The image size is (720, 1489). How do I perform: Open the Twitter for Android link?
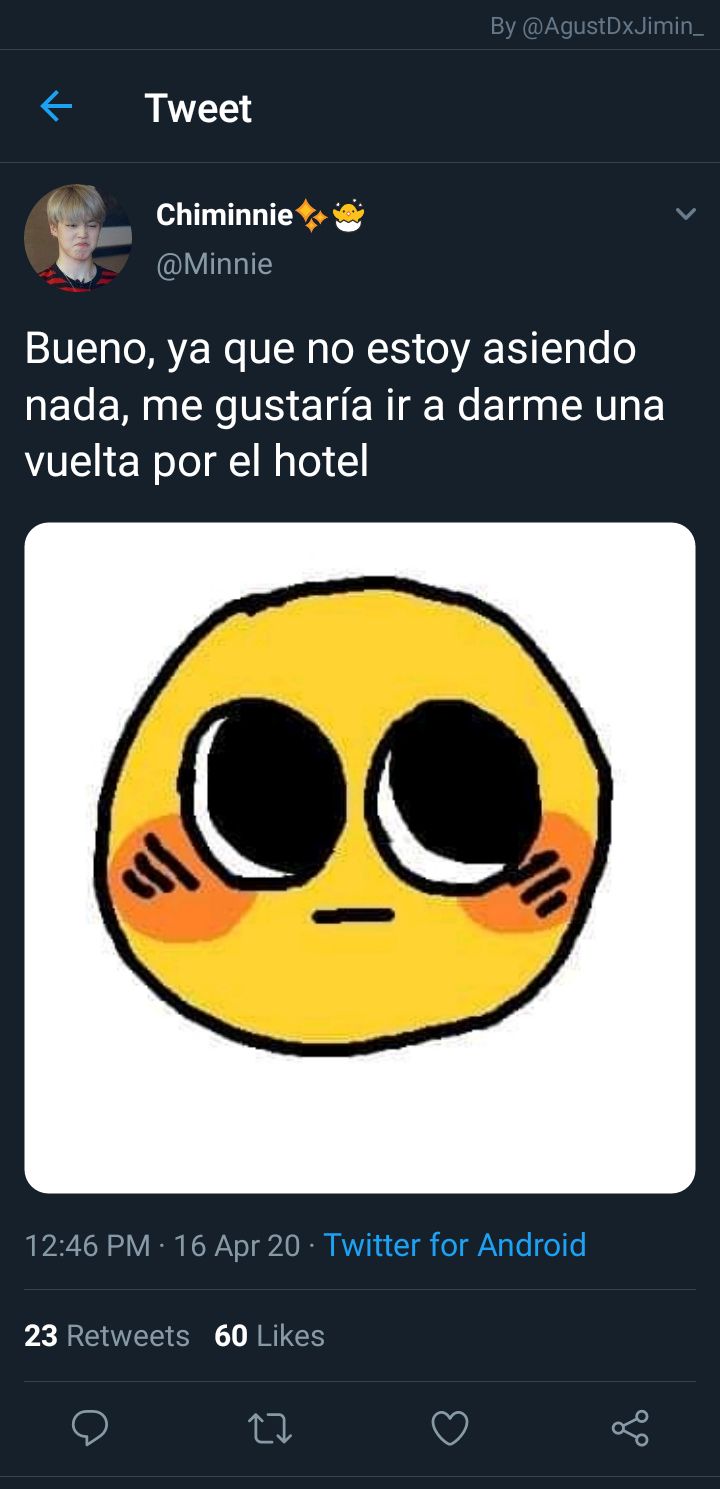pos(455,1245)
